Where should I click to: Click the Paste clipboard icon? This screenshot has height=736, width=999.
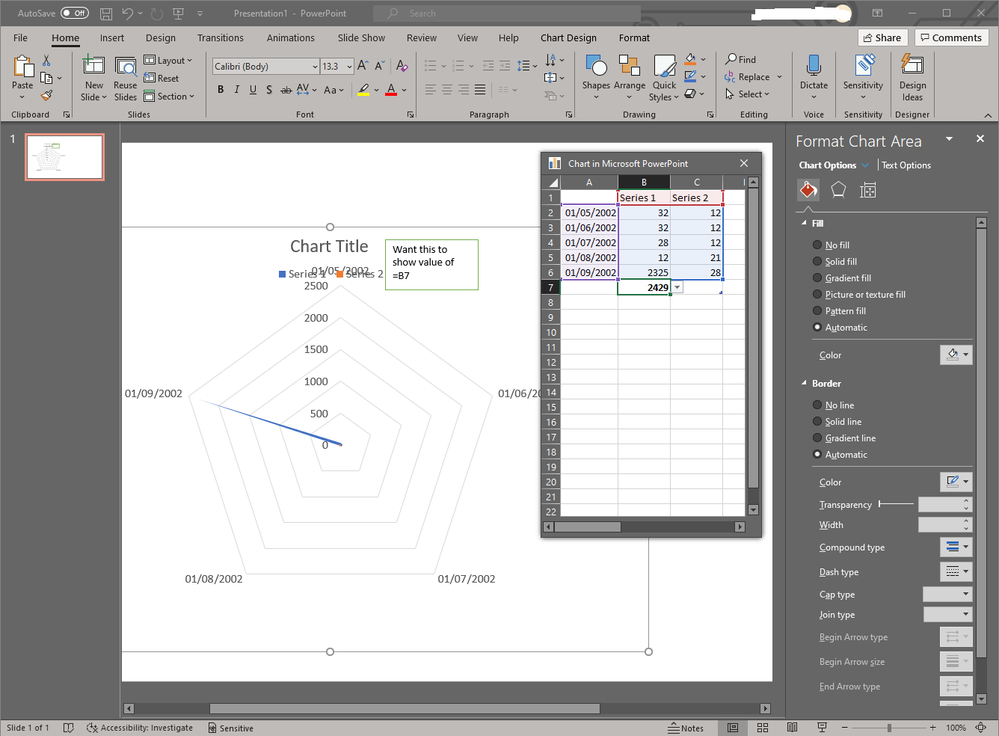(x=22, y=66)
